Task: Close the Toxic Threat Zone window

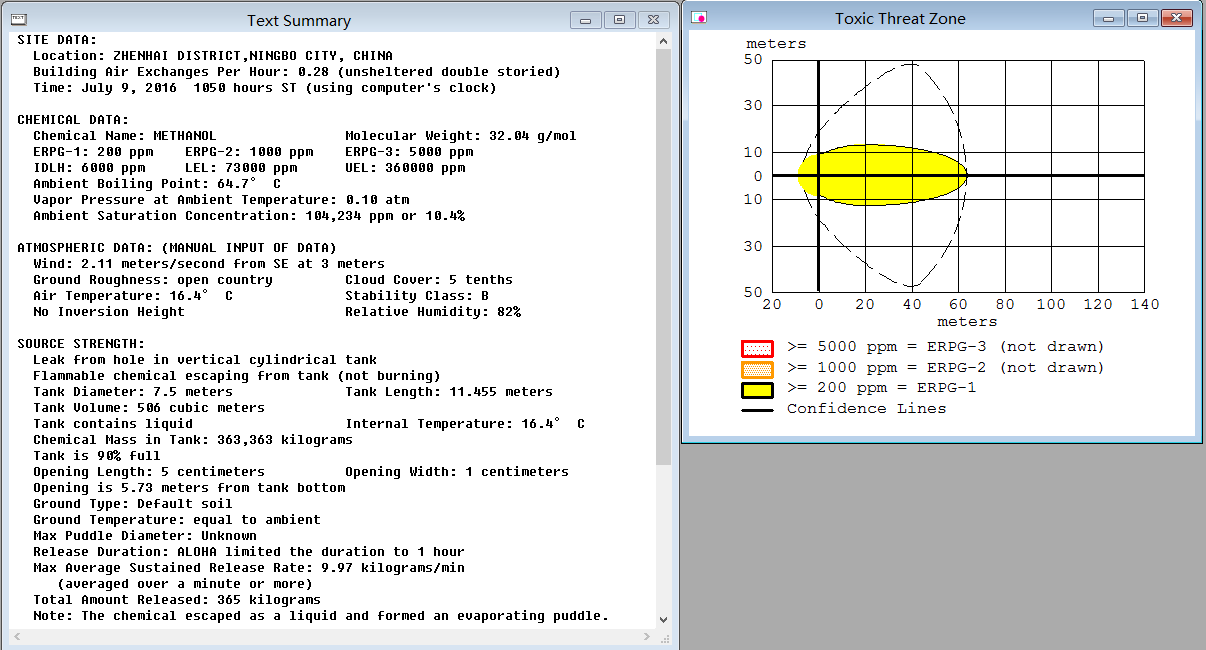Action: [1177, 18]
